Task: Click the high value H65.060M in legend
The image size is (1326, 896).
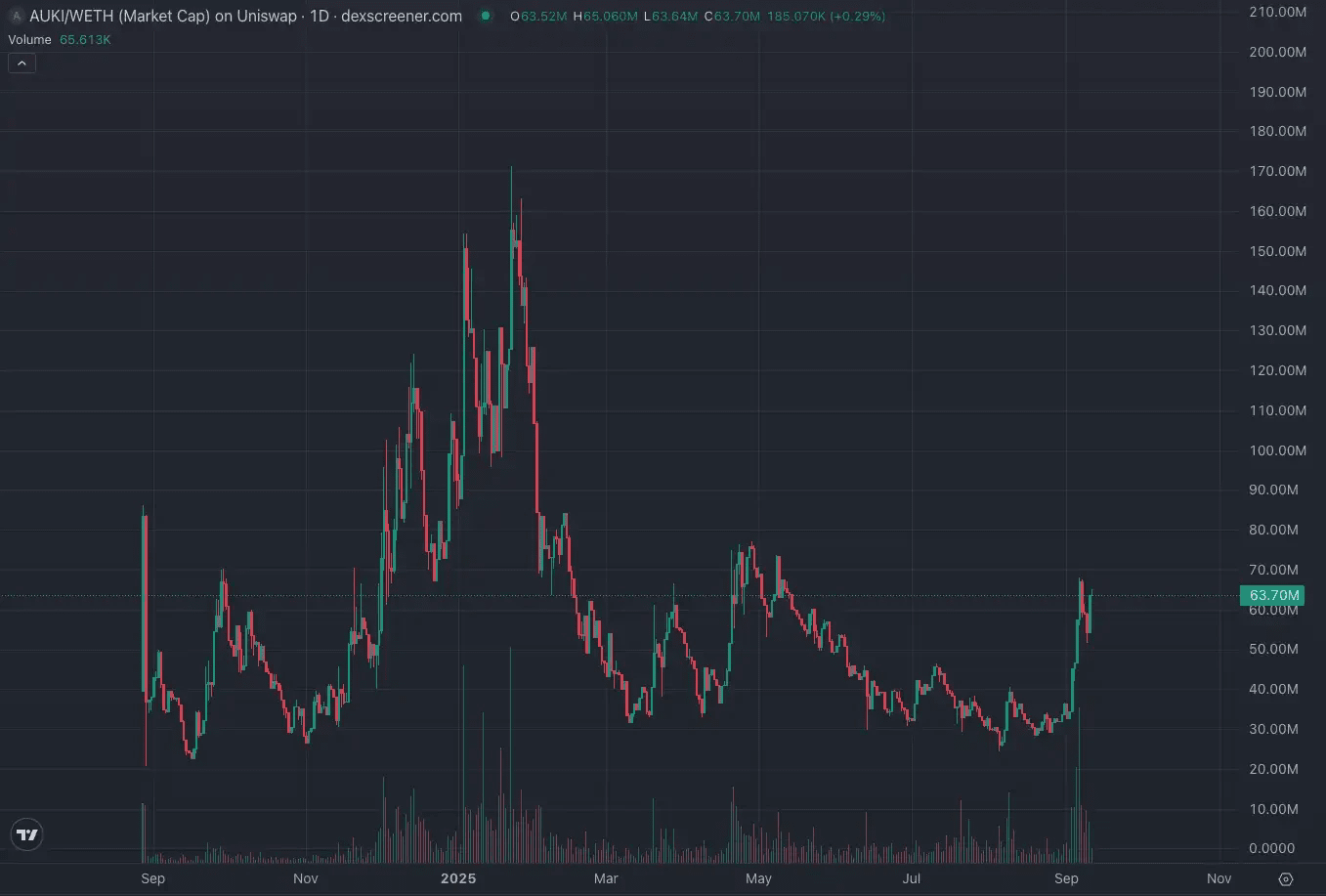Action: [606, 17]
